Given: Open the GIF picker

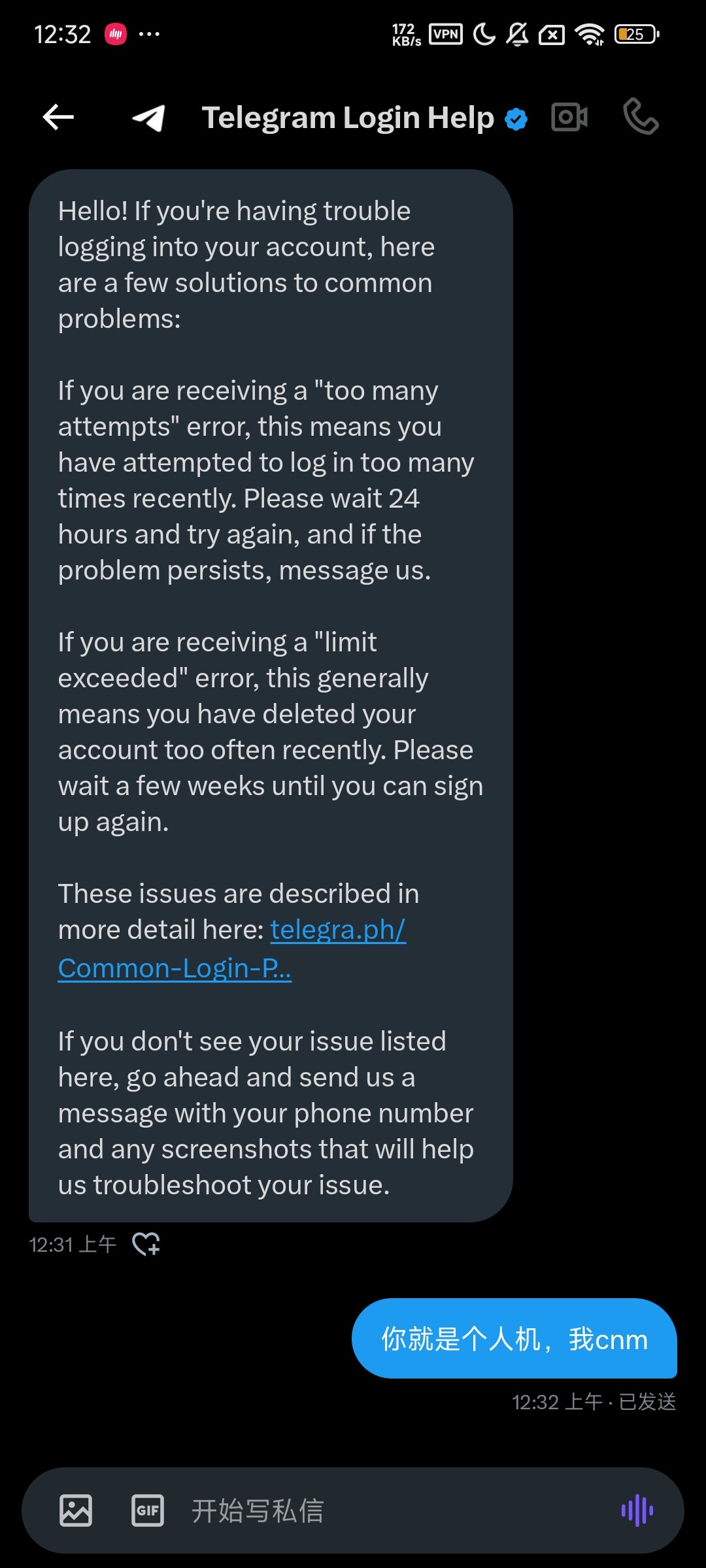Looking at the screenshot, I should pos(148,1511).
